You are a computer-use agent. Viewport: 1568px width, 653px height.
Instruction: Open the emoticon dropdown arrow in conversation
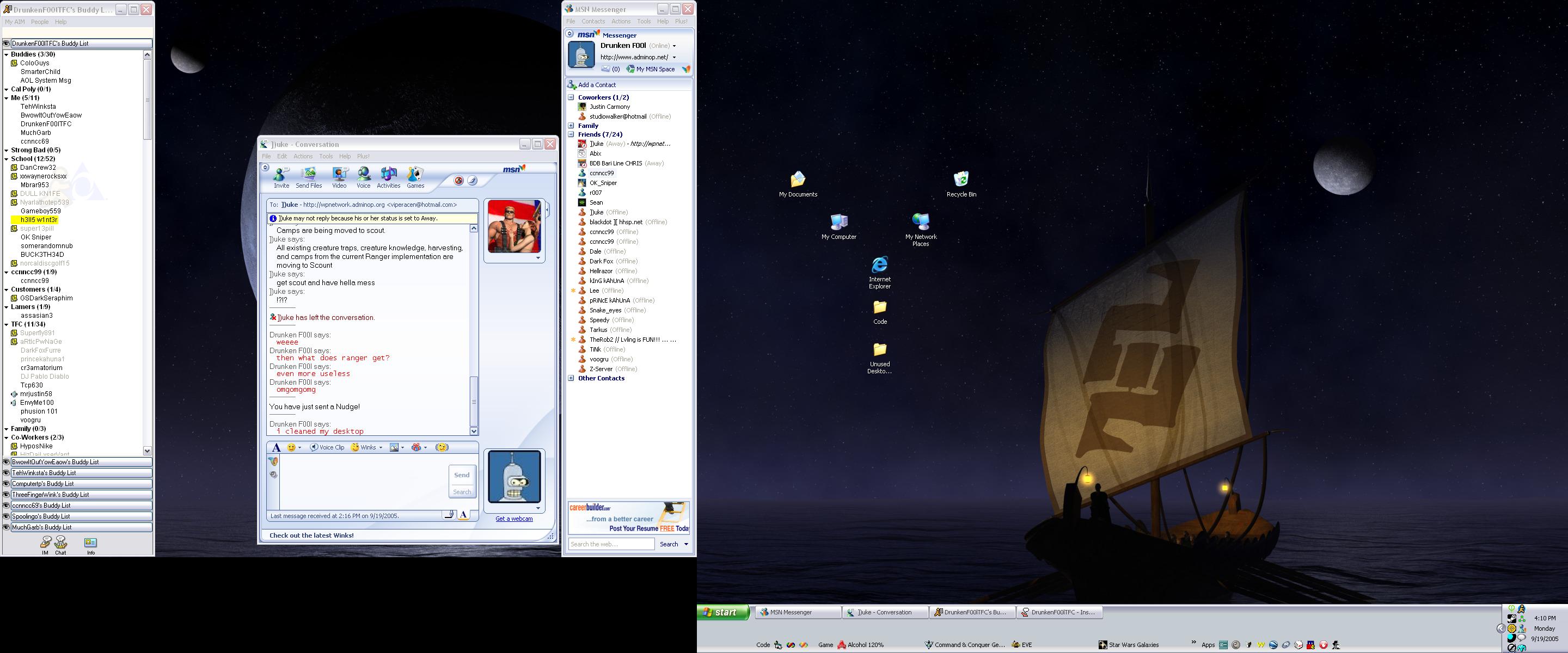299,448
